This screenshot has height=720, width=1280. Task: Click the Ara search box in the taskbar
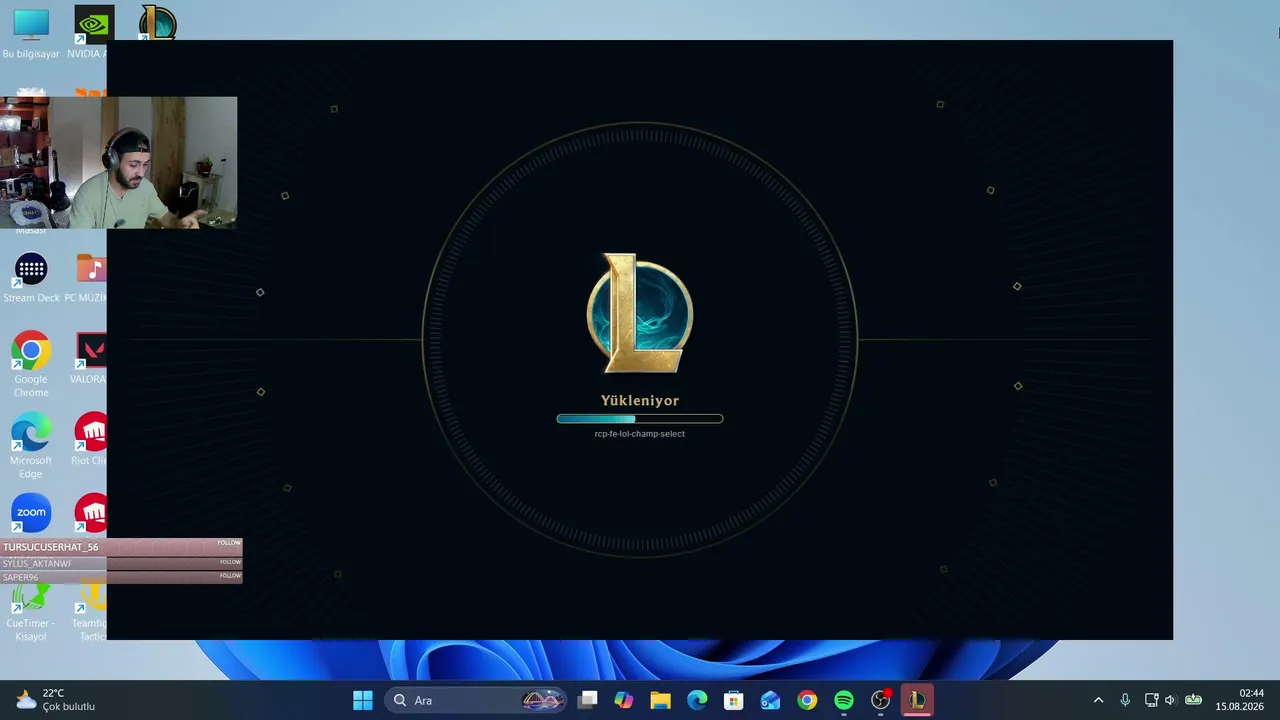(x=475, y=700)
